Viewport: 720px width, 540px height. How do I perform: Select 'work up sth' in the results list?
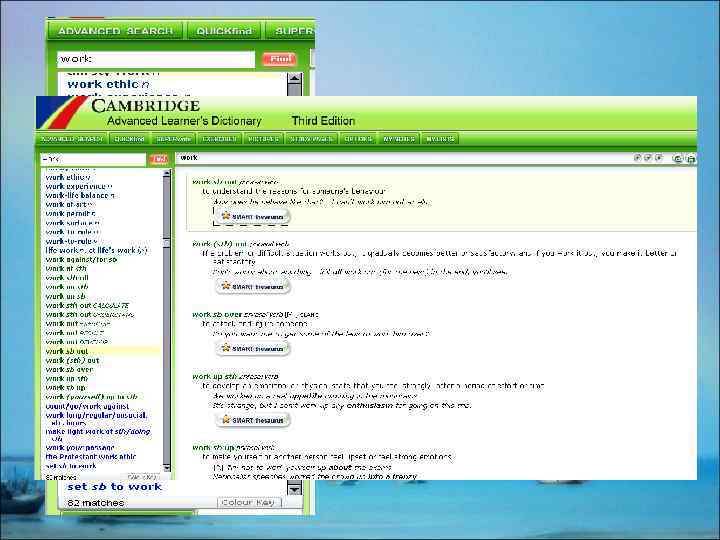coord(67,379)
